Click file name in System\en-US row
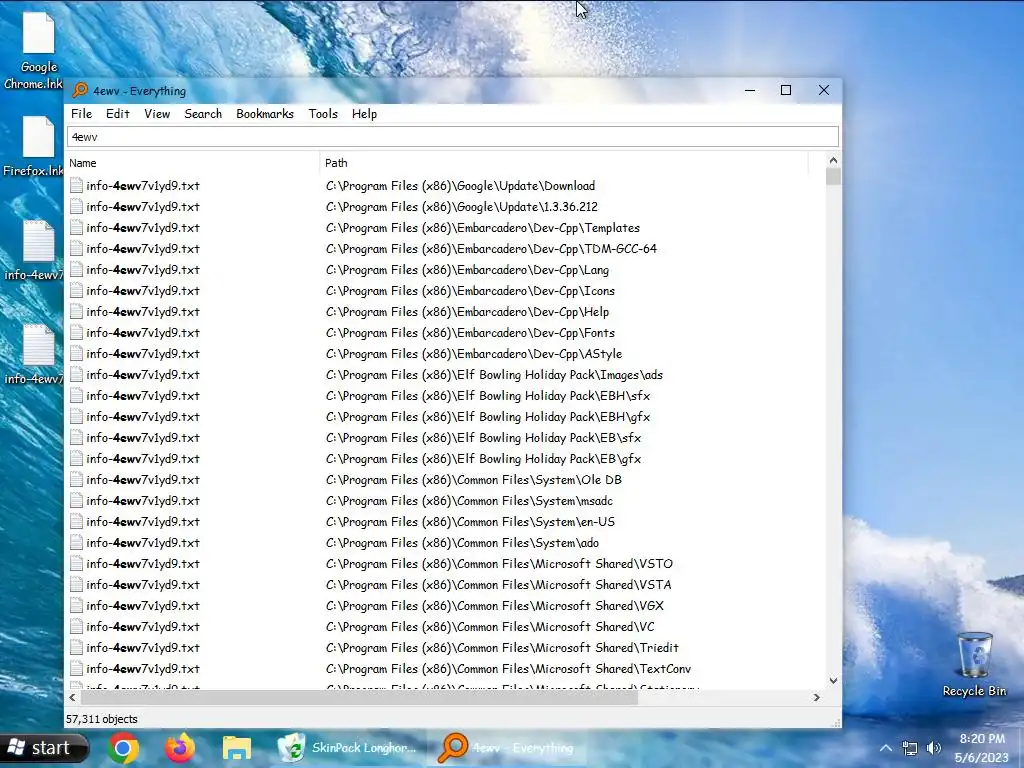Image resolution: width=1024 pixels, height=768 pixels. click(143, 521)
